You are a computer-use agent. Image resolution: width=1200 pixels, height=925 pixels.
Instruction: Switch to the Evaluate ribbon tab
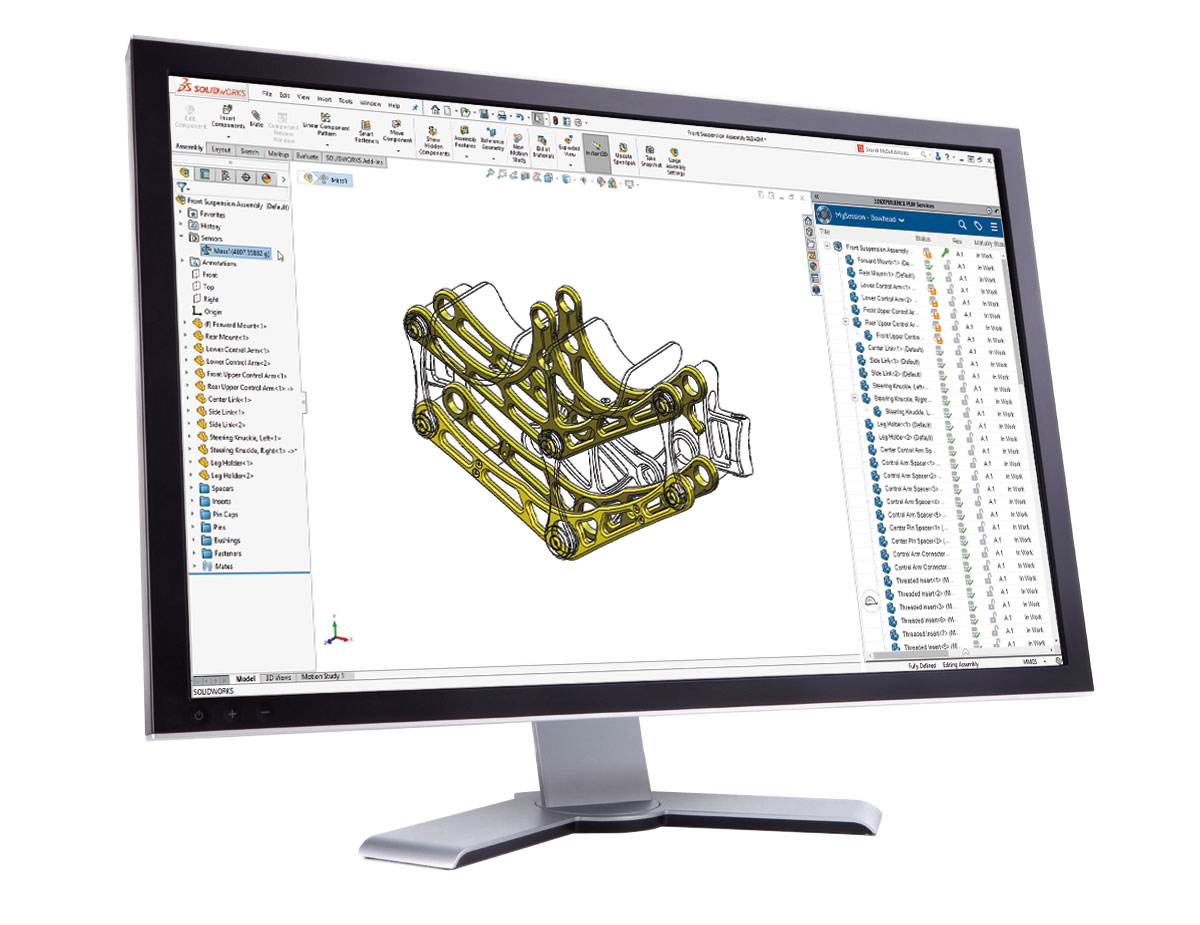(308, 158)
